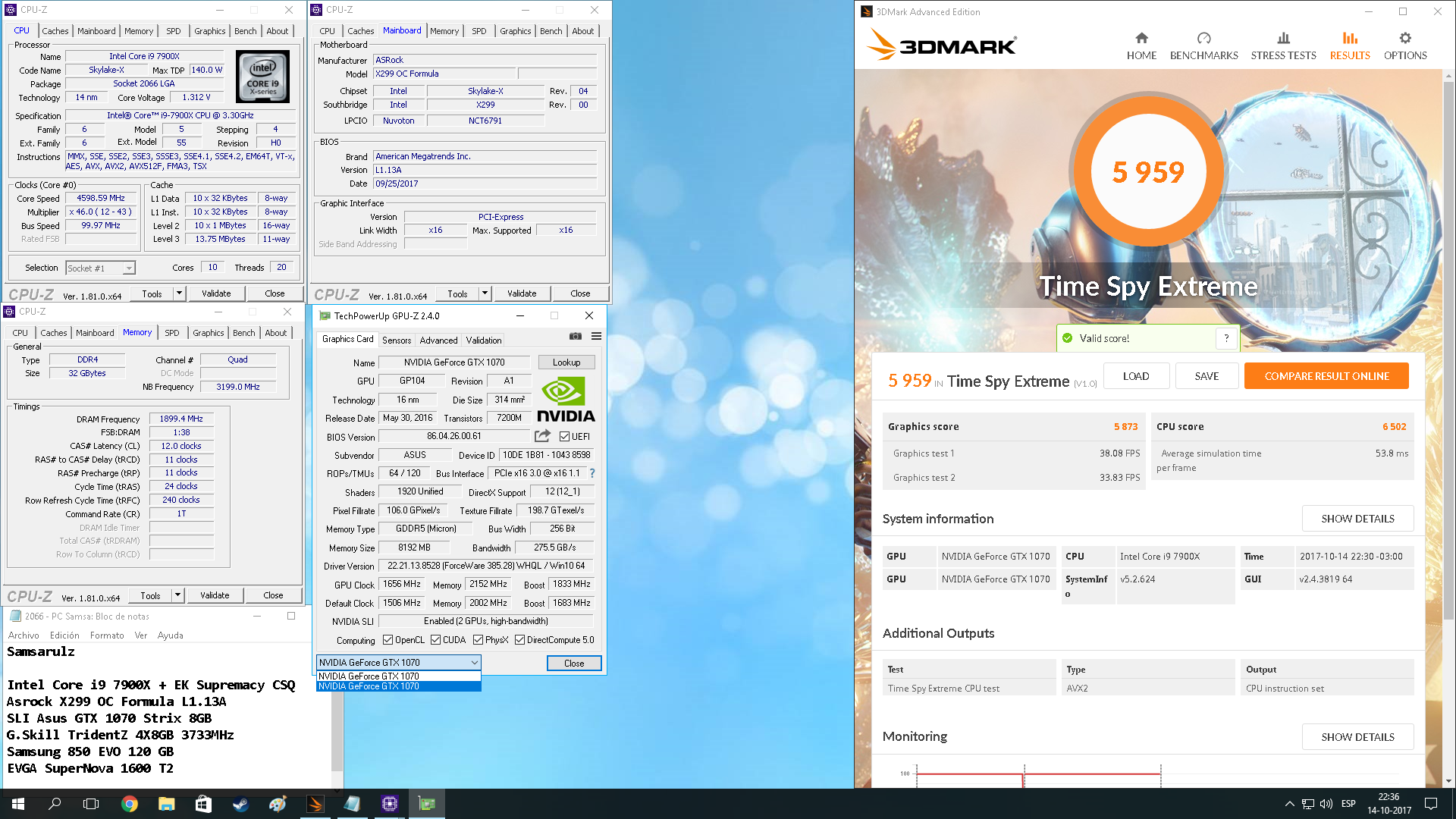Toggle the CUDA checkbox in GPU-Z
Screen dimensions: 1456x819
[x=435, y=640]
